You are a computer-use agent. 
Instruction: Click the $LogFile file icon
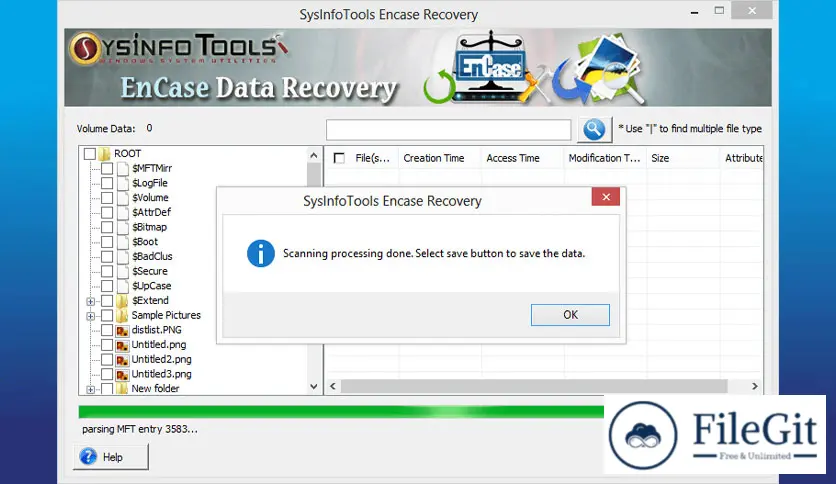pyautogui.click(x=123, y=183)
